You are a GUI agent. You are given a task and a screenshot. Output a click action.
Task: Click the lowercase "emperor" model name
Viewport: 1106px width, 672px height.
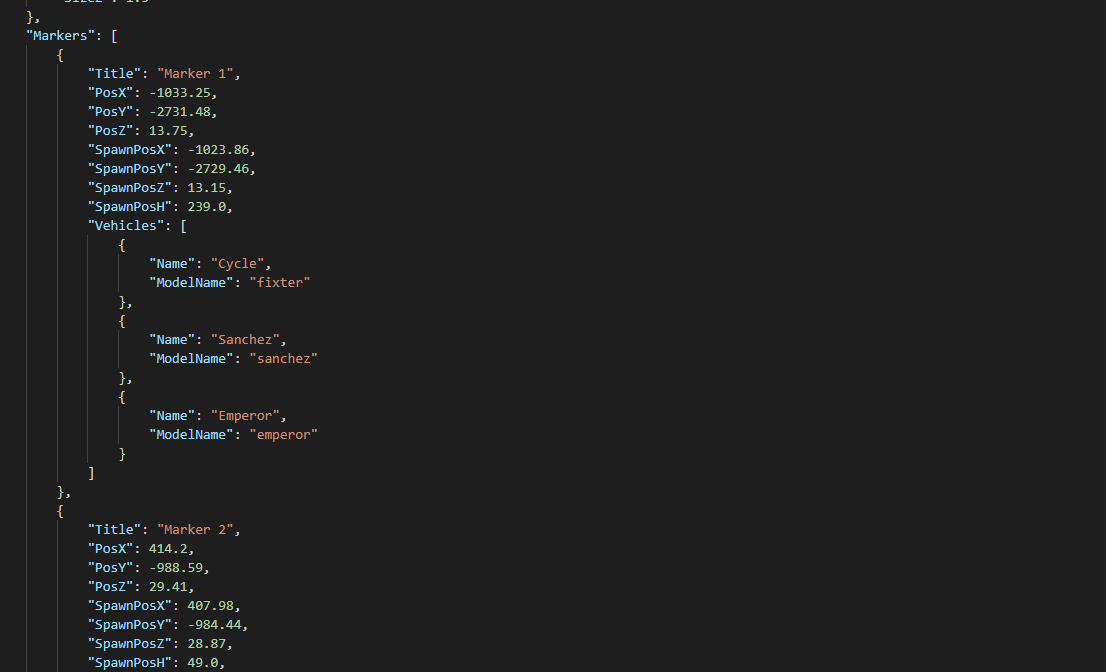(284, 434)
